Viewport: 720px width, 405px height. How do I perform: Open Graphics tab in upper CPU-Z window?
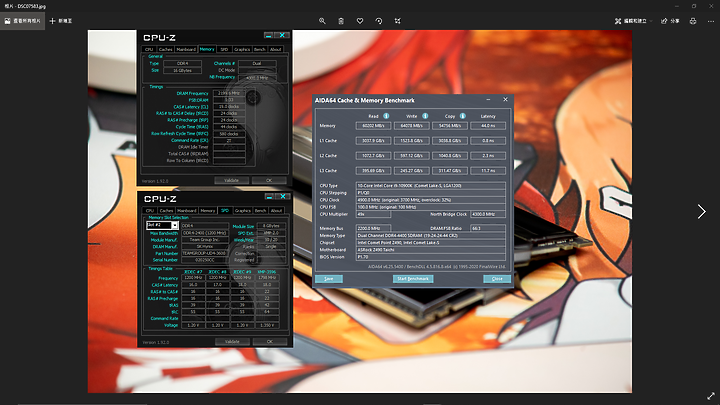point(242,49)
